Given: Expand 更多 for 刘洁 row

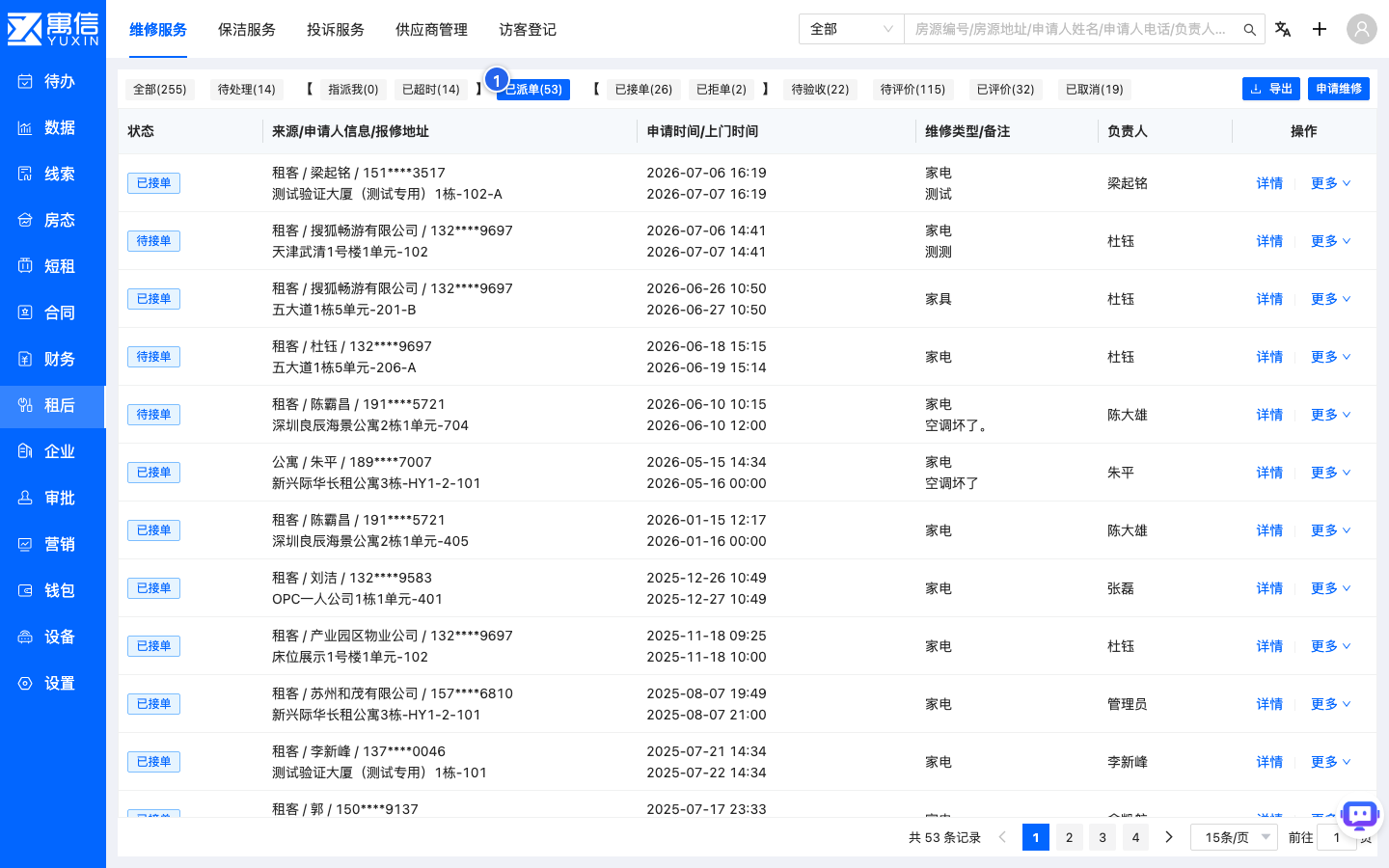Looking at the screenshot, I should pos(1331,588).
